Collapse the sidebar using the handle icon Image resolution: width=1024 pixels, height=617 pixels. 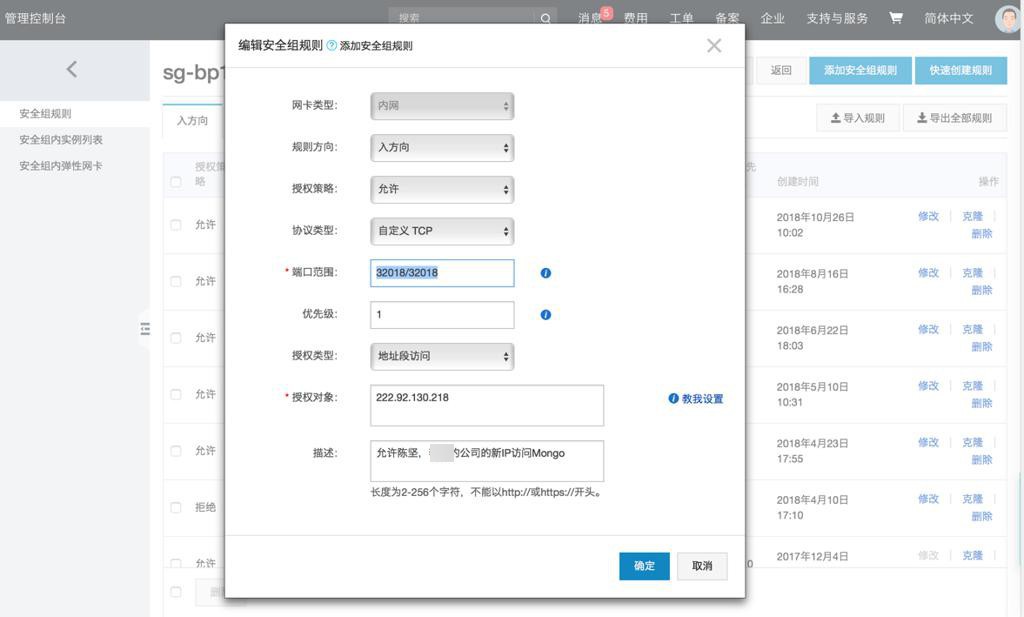145,329
